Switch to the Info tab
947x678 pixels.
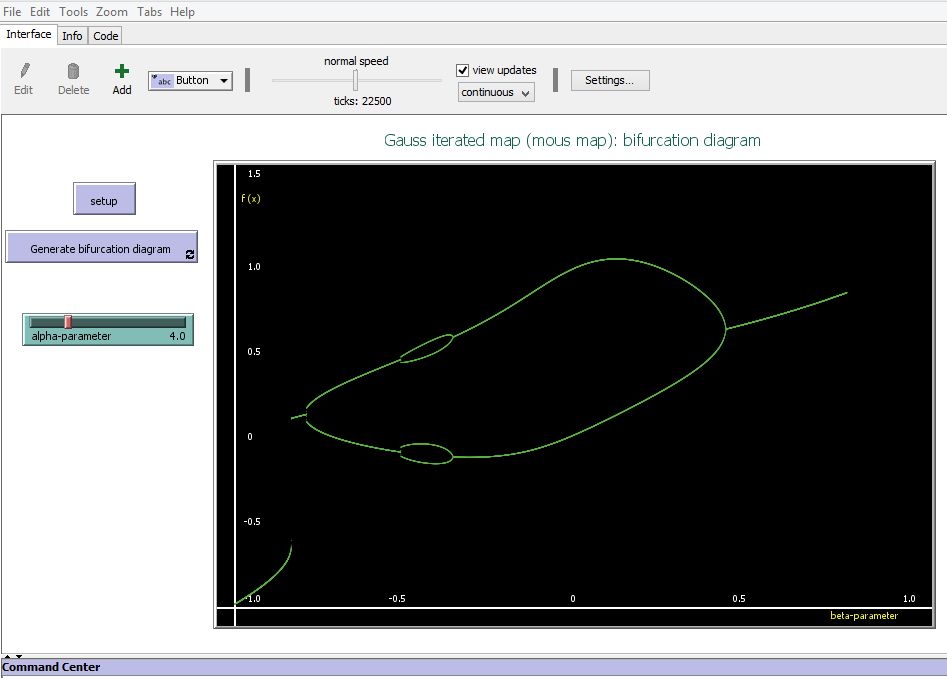[x=72, y=35]
